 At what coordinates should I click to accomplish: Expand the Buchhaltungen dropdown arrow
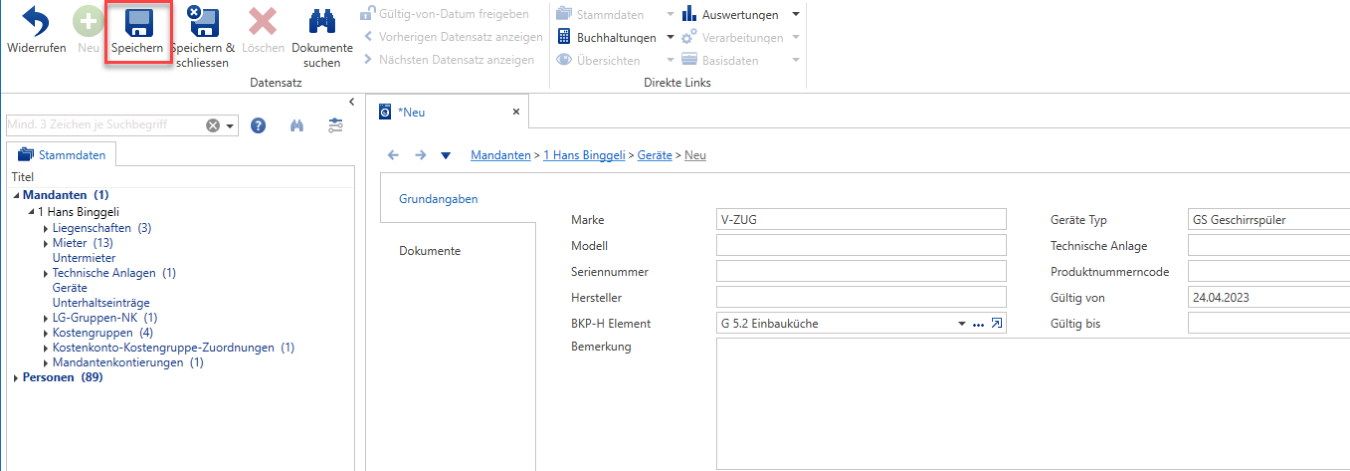tap(671, 37)
